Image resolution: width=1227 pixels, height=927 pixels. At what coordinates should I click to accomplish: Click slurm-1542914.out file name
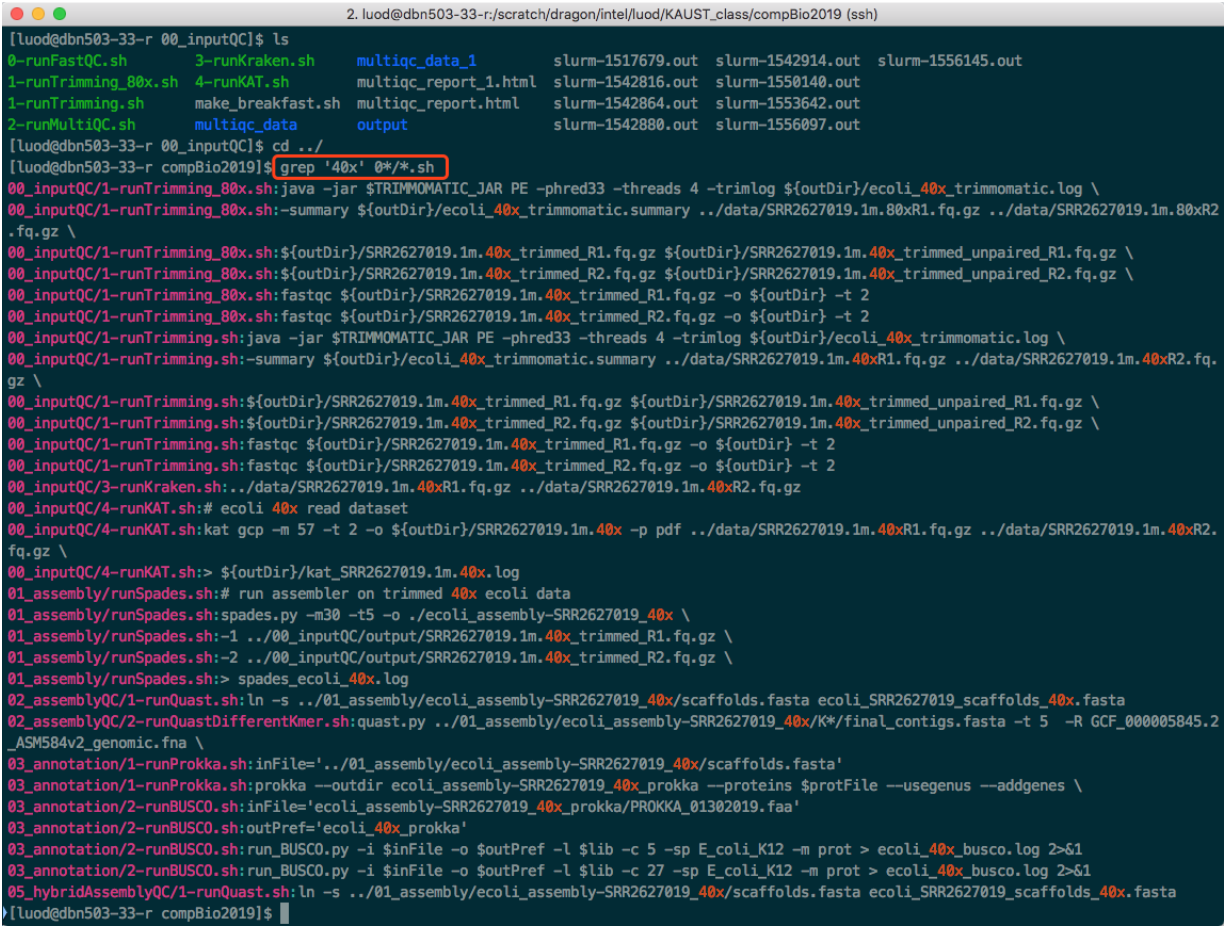tap(788, 61)
